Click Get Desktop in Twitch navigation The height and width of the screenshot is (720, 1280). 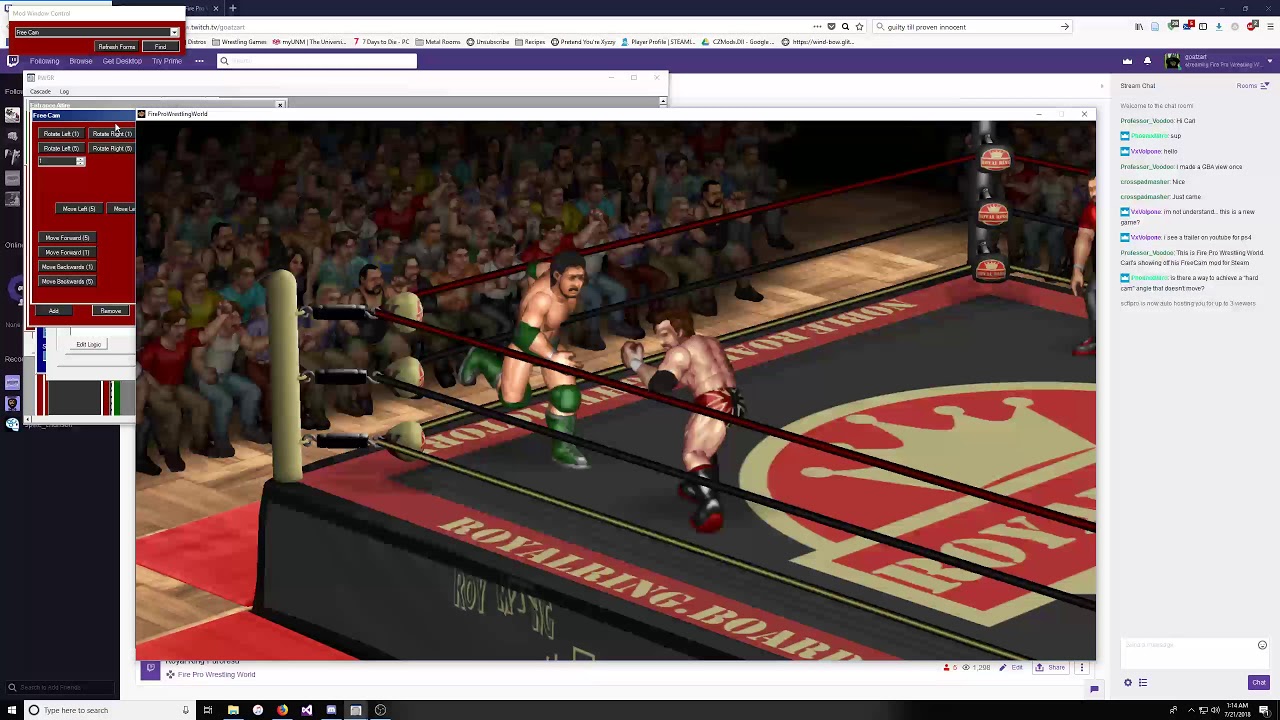pos(122,61)
